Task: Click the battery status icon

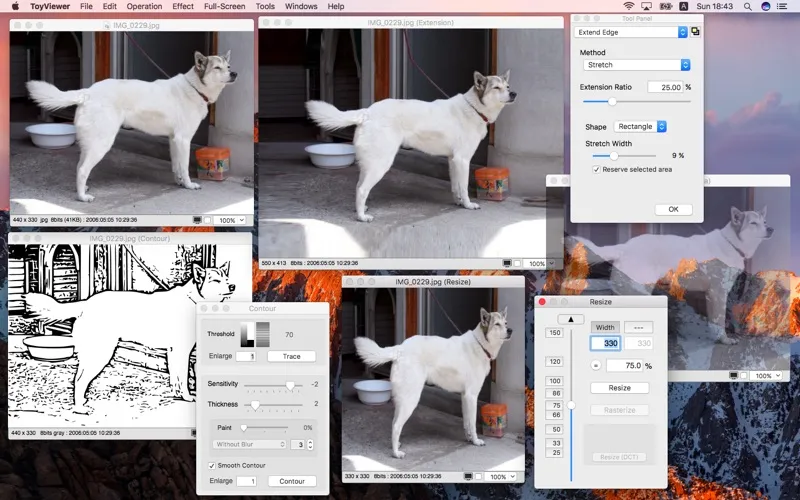Action: tap(665, 6)
